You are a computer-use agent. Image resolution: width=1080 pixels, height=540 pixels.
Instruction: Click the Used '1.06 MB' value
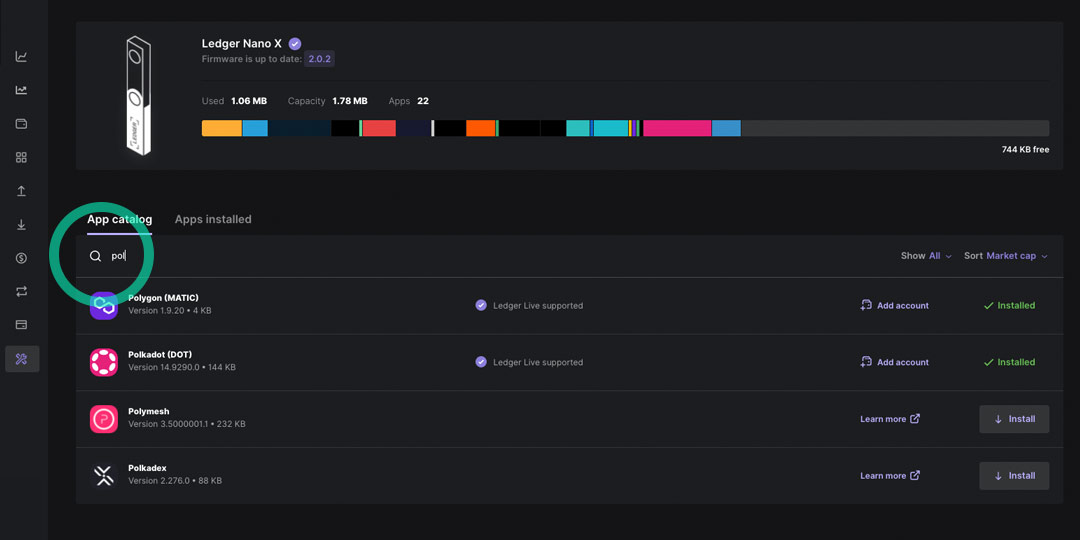tap(249, 101)
